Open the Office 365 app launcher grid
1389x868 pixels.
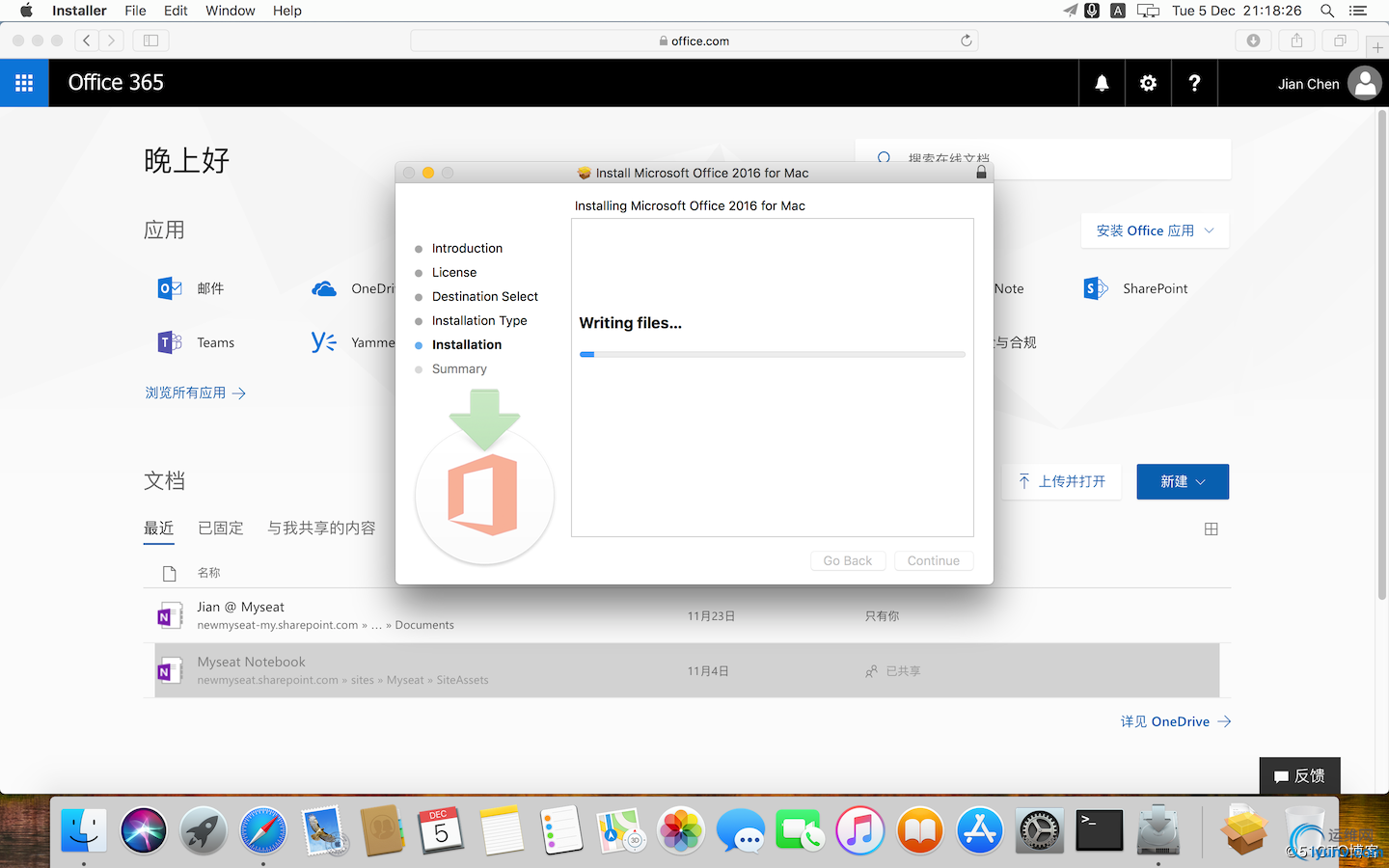[x=24, y=83]
